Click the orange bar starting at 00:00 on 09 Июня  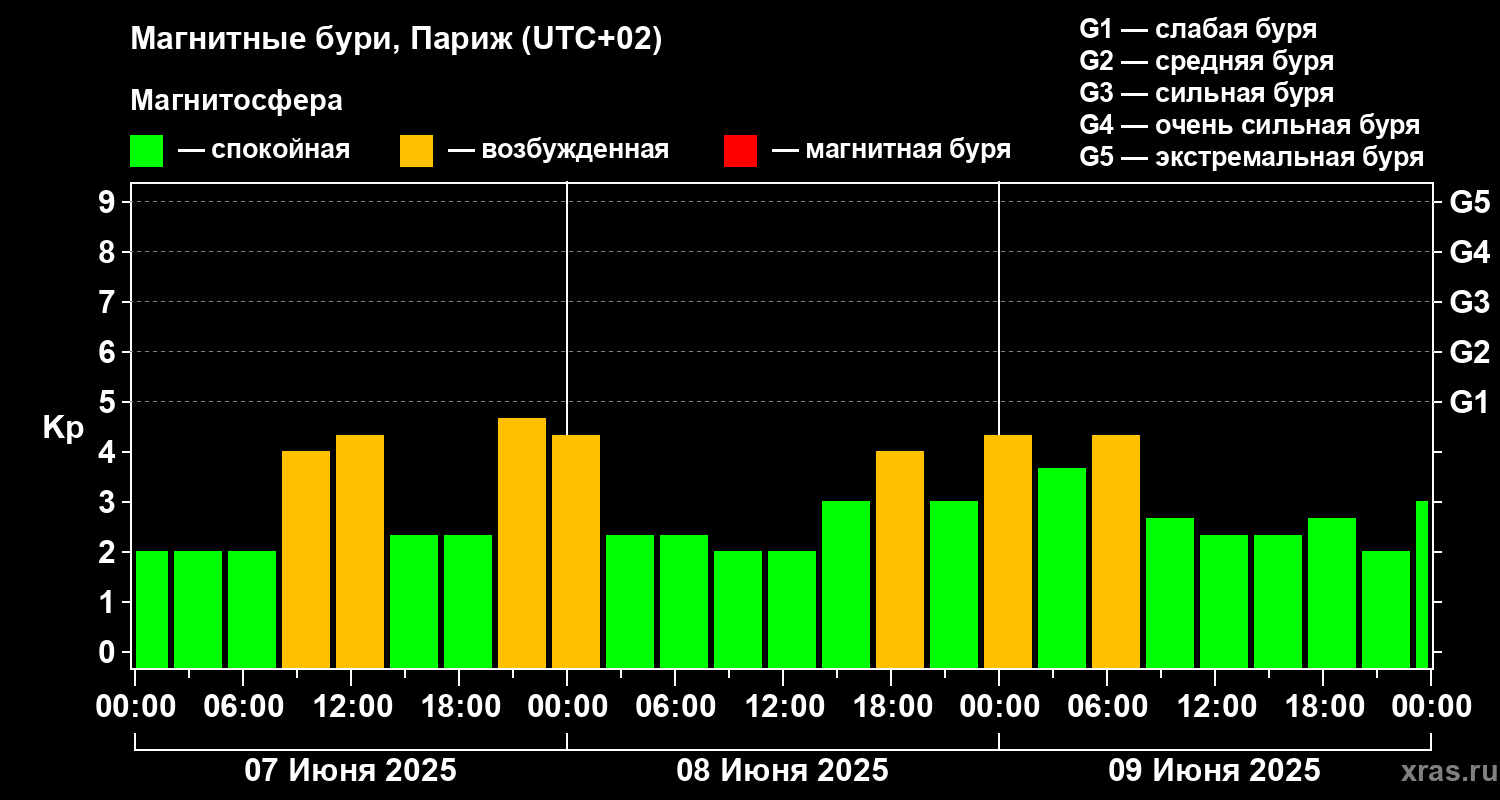click(1008, 551)
